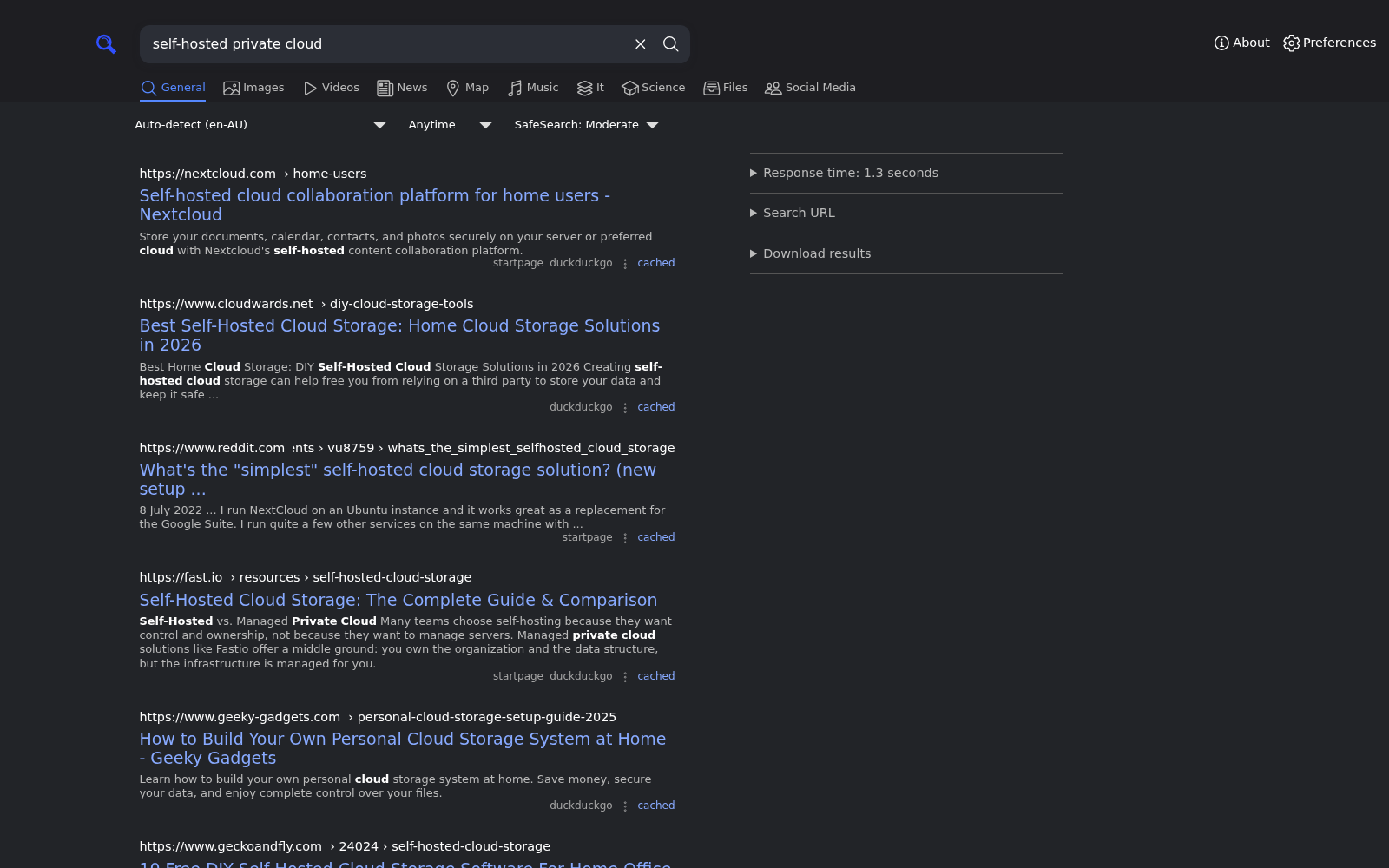Click the Videos play icon

310,89
